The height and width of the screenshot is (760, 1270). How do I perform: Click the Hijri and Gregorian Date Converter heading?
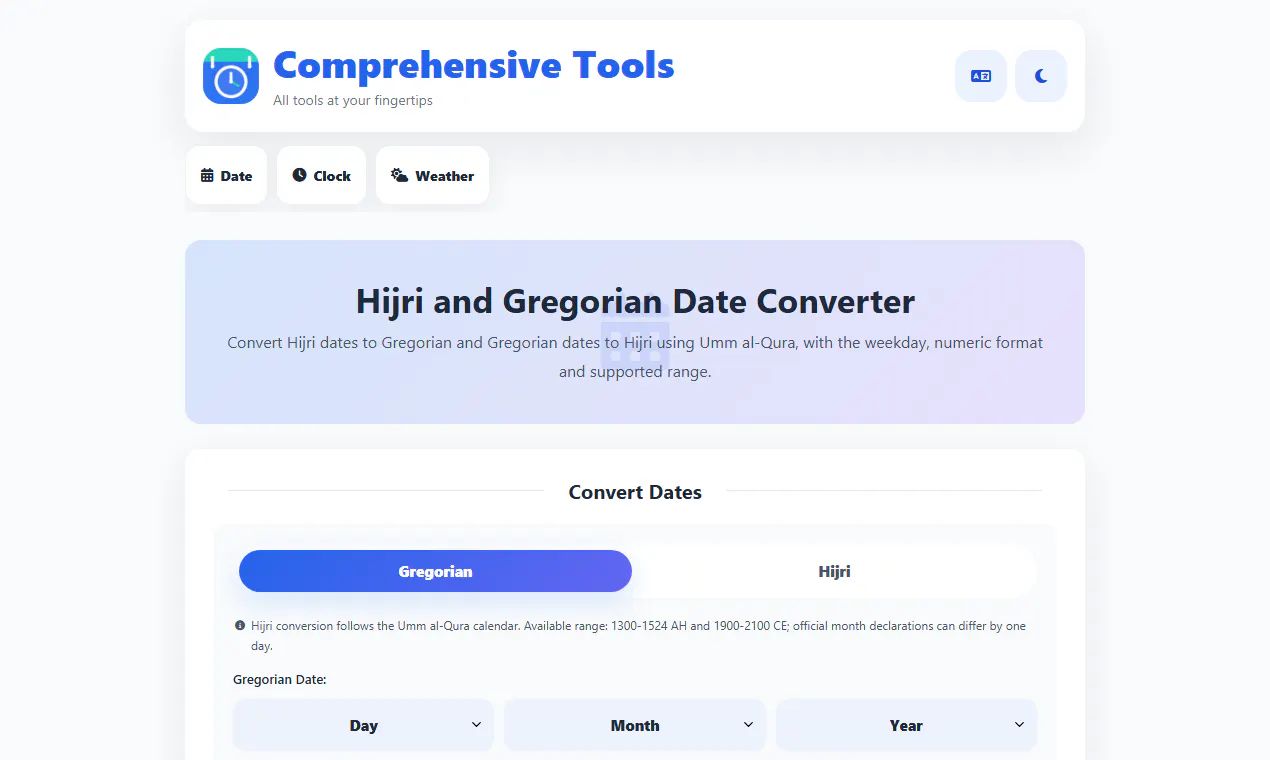pyautogui.click(x=635, y=301)
